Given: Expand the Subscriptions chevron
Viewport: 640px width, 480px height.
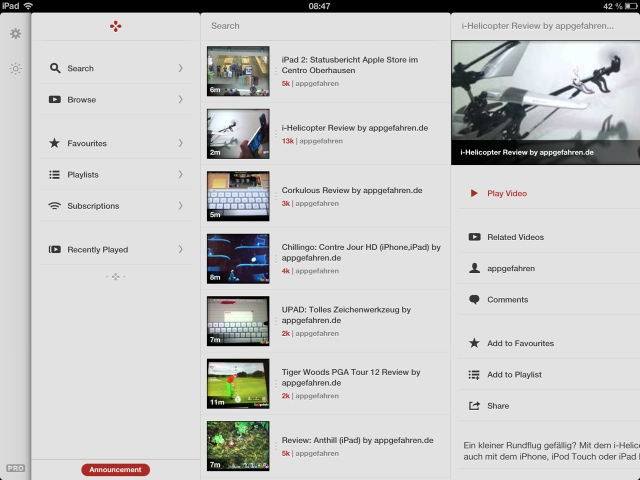Looking at the screenshot, I should (181, 206).
